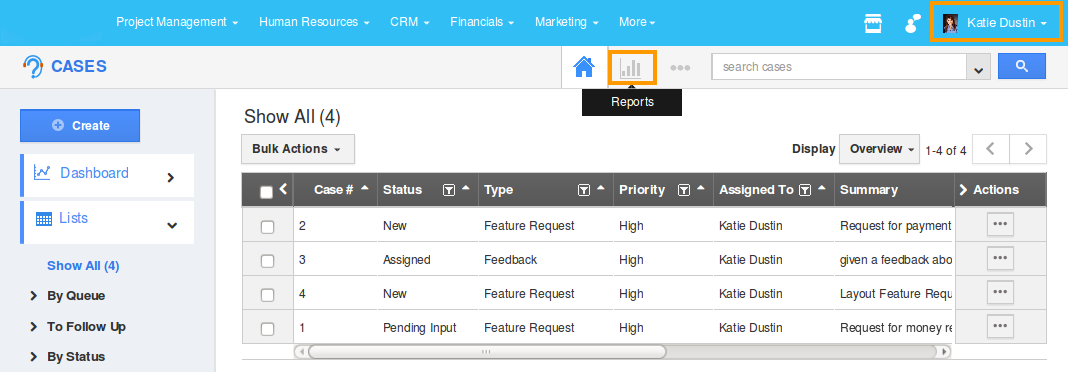Filter the Type column
This screenshot has width=1068, height=372.
[x=584, y=190]
